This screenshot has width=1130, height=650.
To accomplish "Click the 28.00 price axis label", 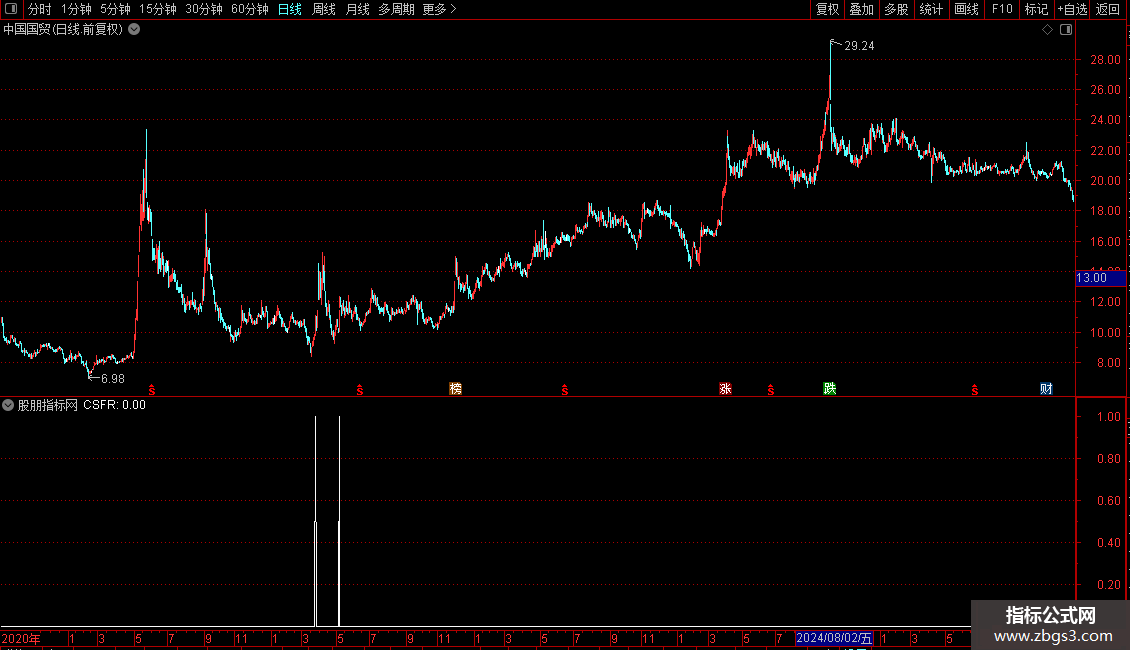I will [1105, 60].
